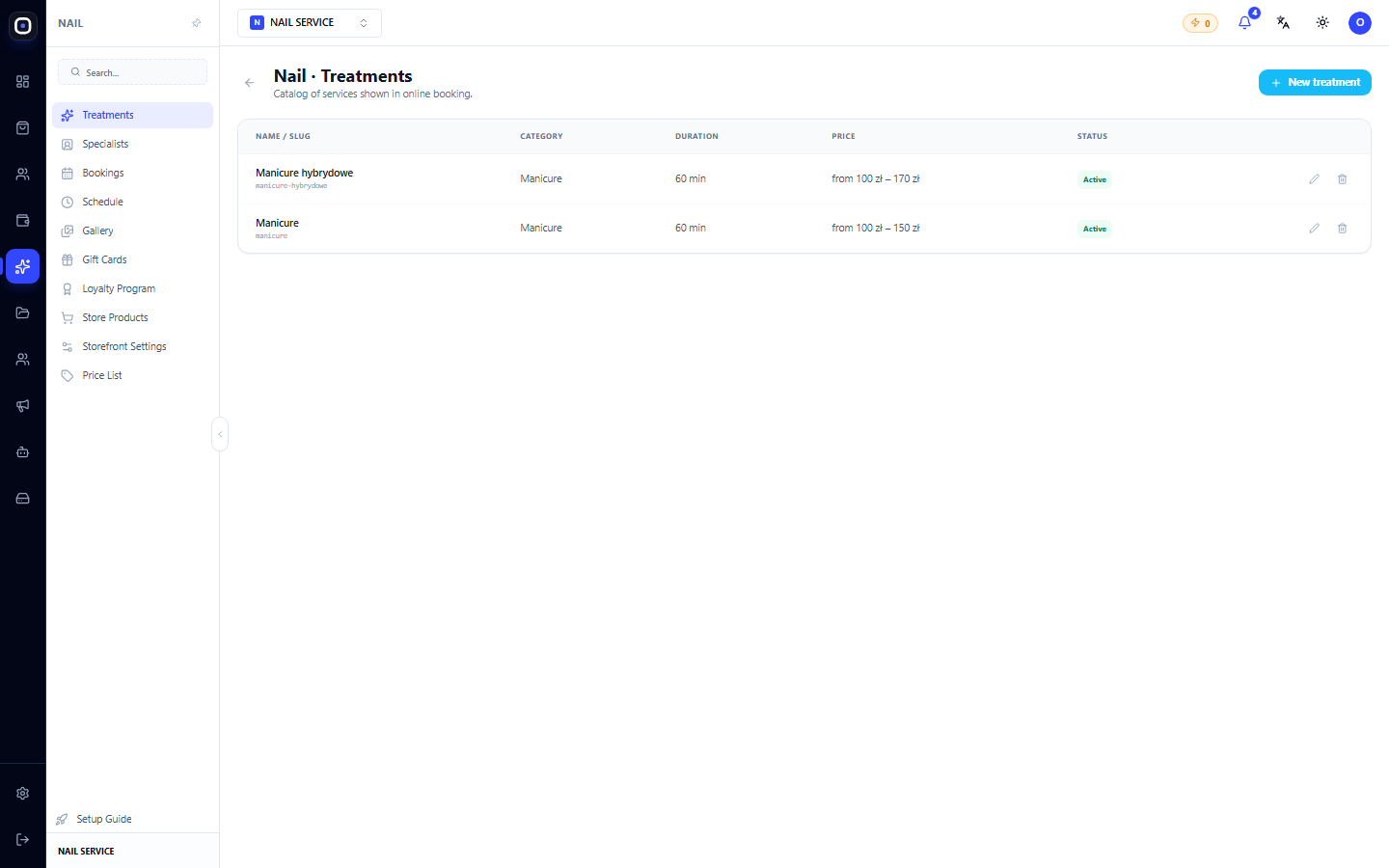Delete the Manicure hybrydowe treatment
The height and width of the screenshot is (868, 1389).
click(1342, 179)
